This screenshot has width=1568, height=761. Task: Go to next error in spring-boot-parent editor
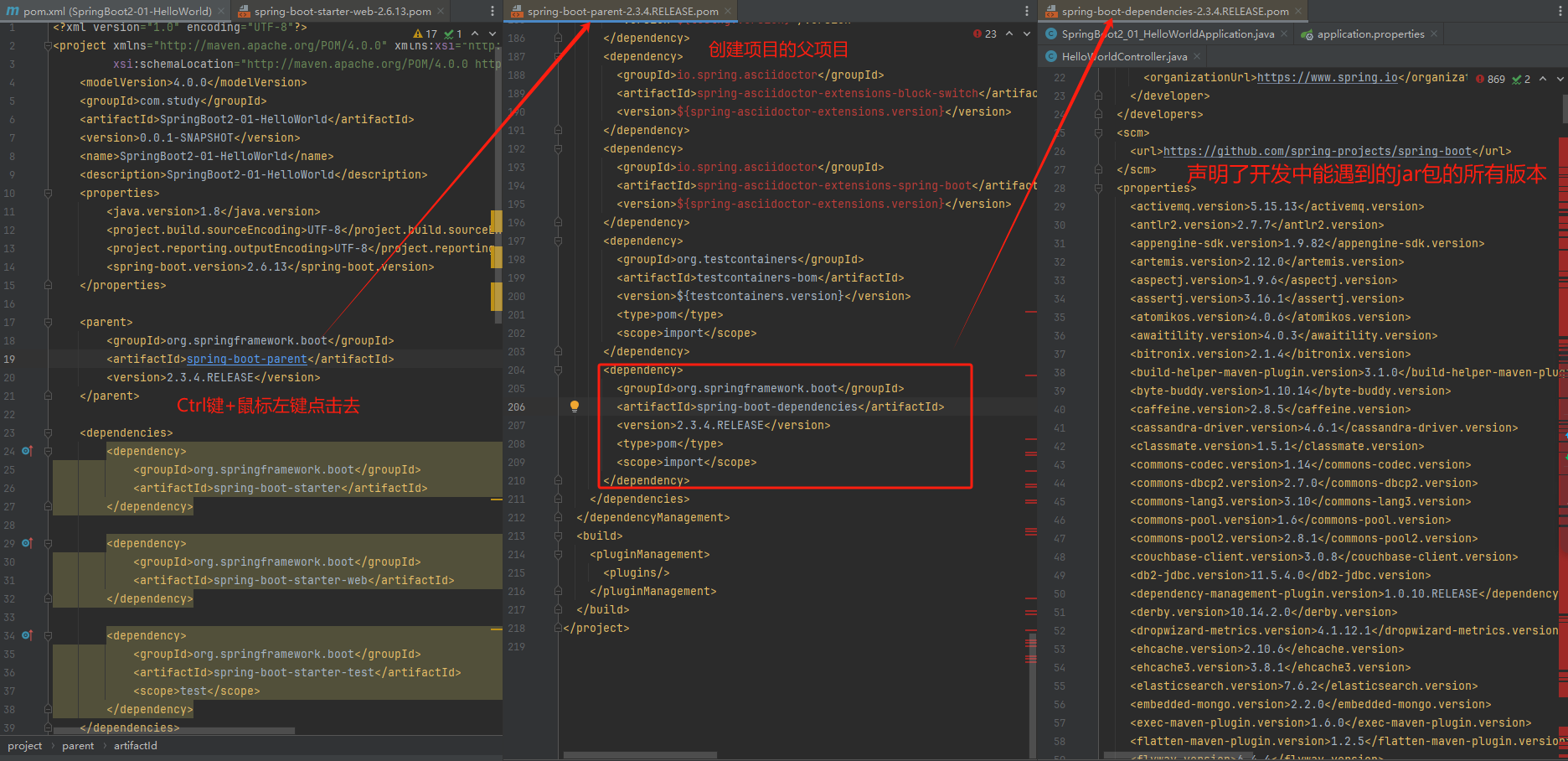pos(1027,34)
